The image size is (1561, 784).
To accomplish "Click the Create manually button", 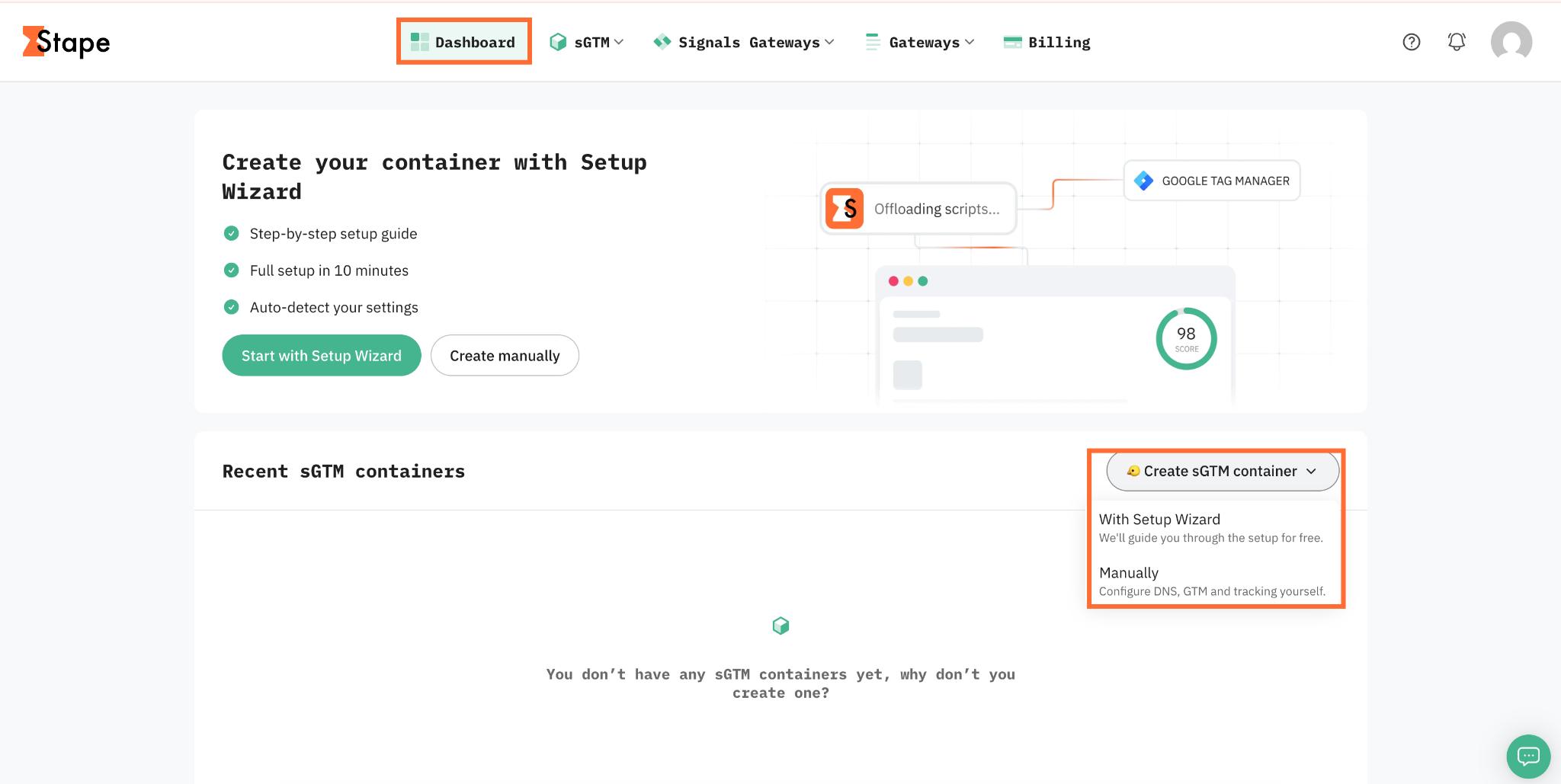I will tap(505, 355).
